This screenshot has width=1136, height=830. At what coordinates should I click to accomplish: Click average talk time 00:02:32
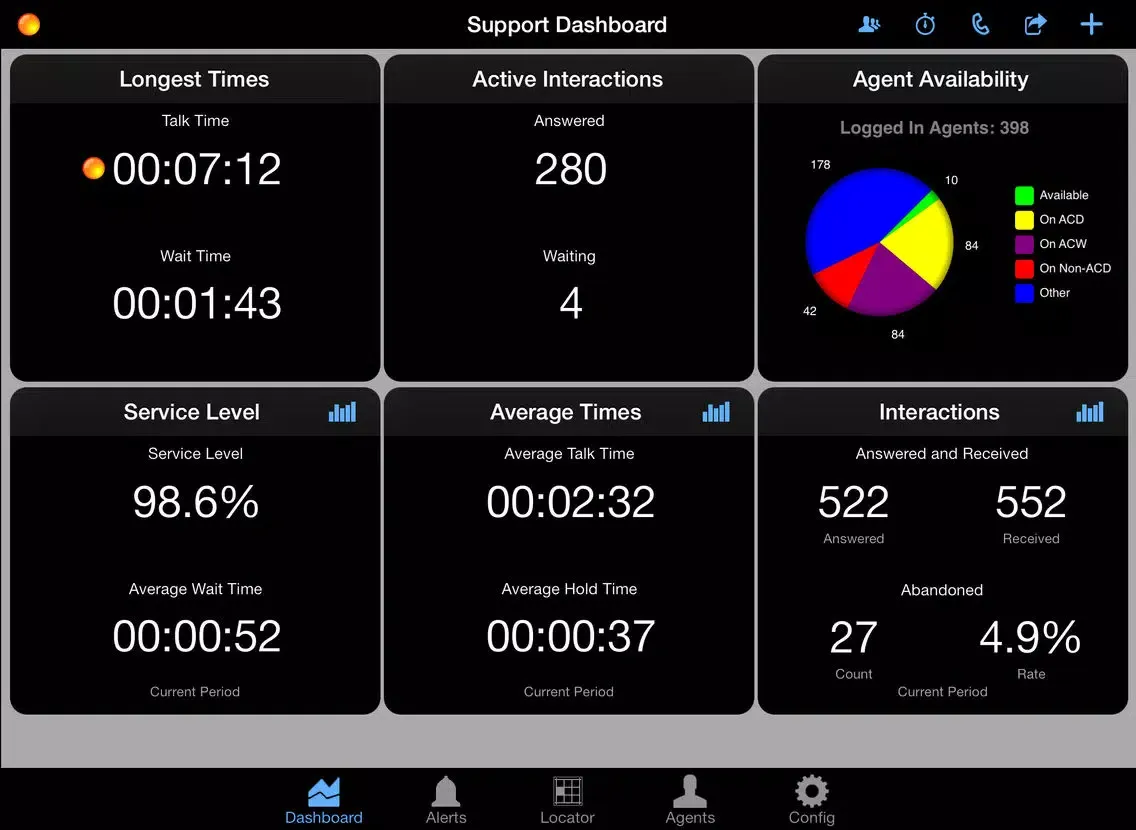(570, 502)
